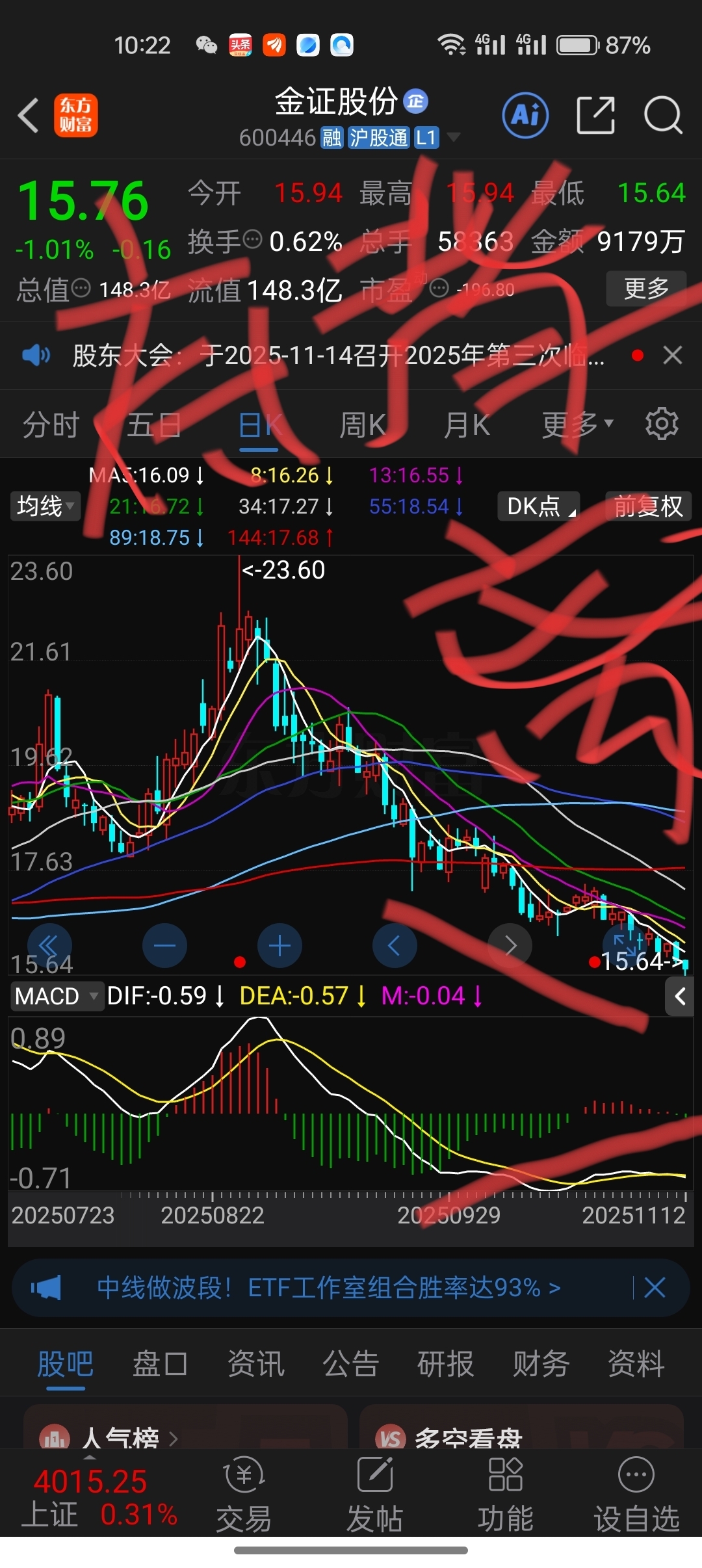This screenshot has height=1568, width=702.
Task: Open the 股东大会 announcement text
Action: click(338, 355)
